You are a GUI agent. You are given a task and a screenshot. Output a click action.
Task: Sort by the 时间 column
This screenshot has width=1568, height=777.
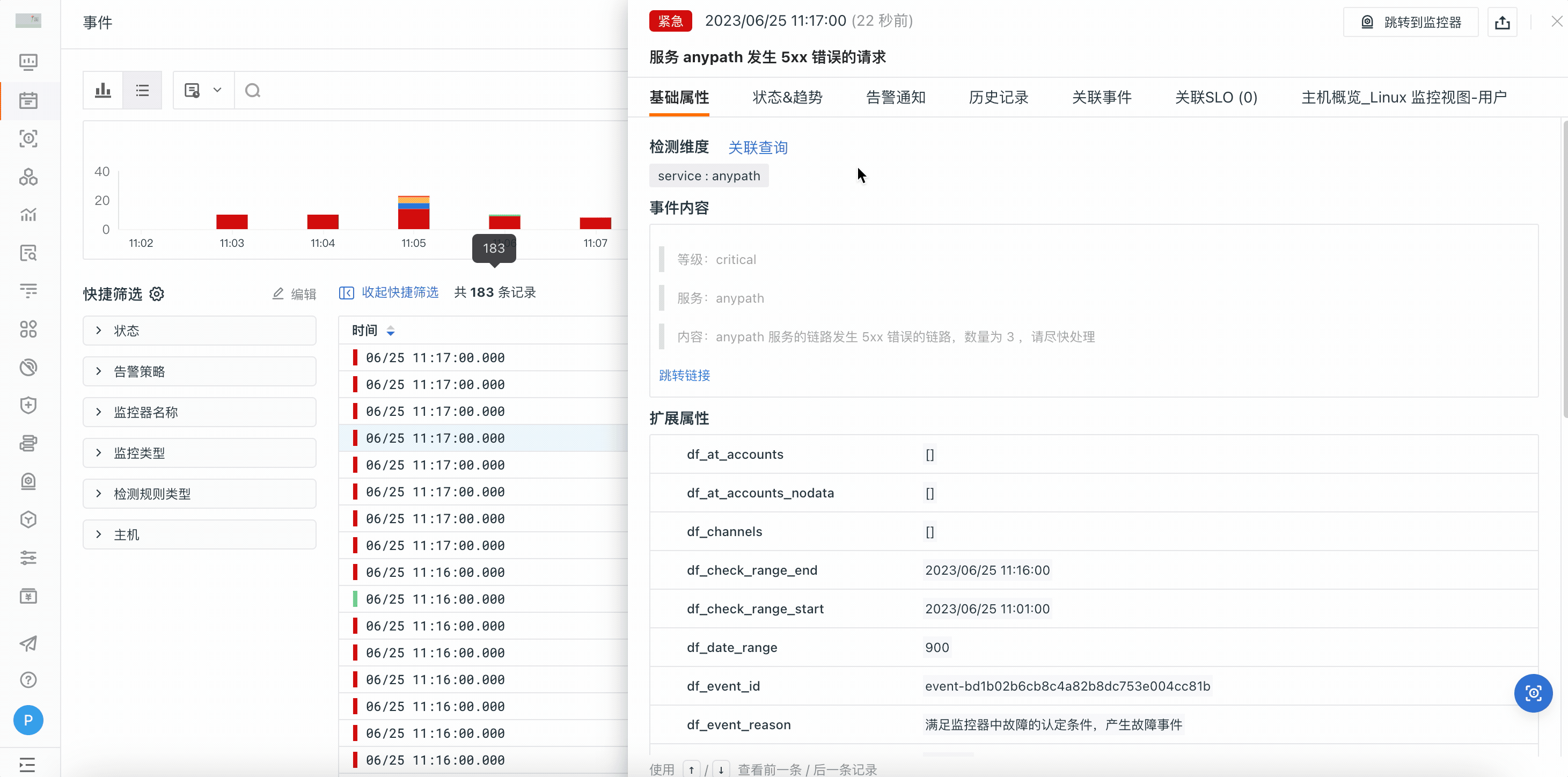[x=373, y=331]
